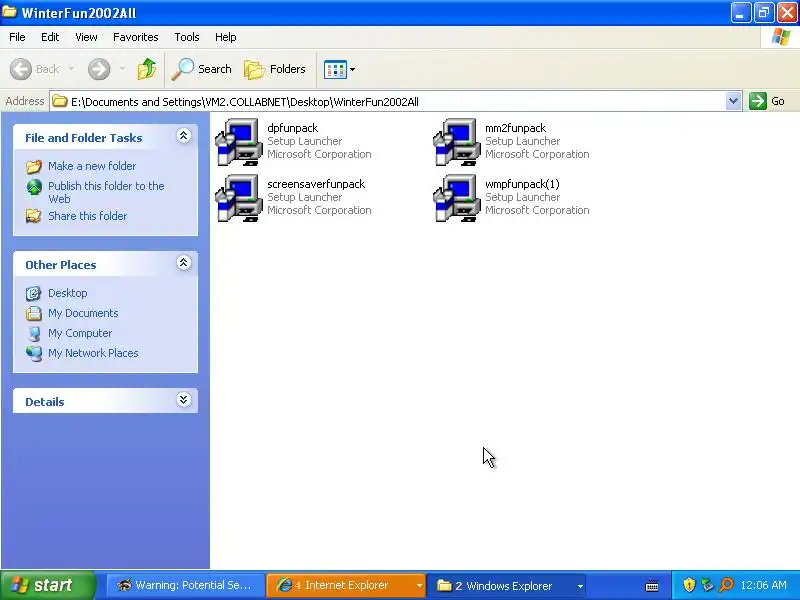Click the system clock 12:06 AM
This screenshot has height=600, width=800.
point(763,585)
